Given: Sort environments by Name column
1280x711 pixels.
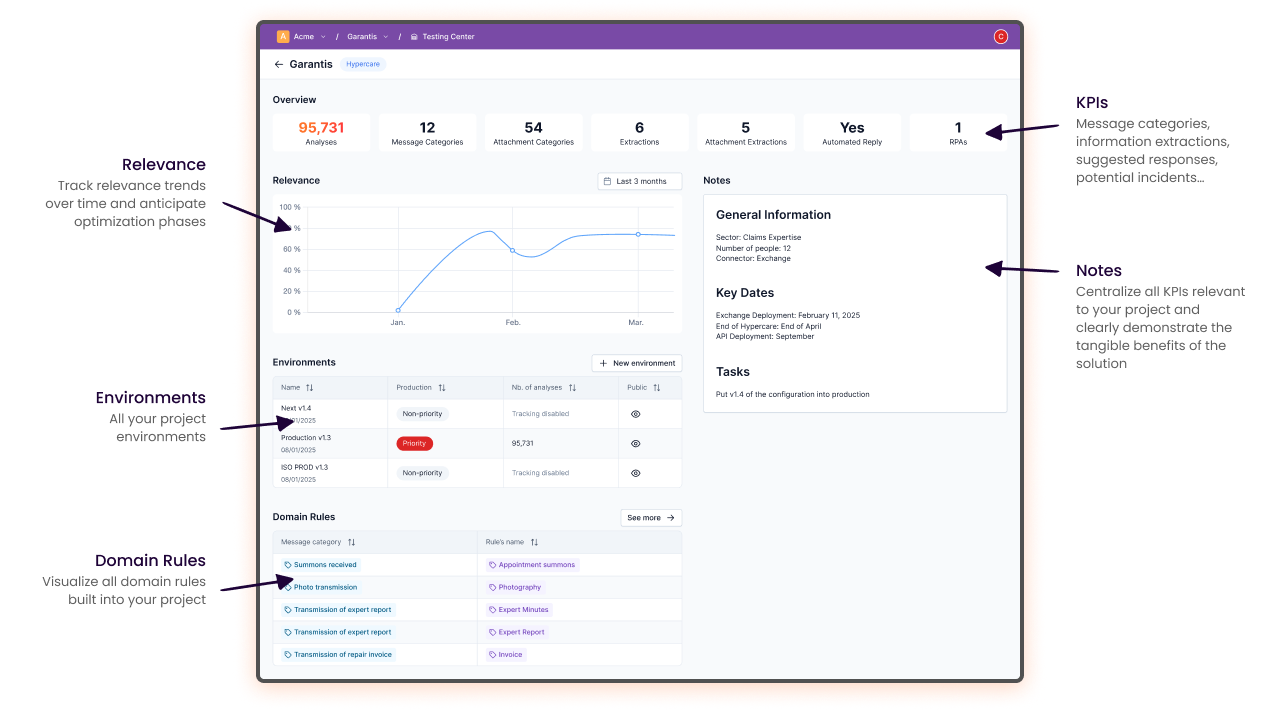Looking at the screenshot, I should (310, 387).
